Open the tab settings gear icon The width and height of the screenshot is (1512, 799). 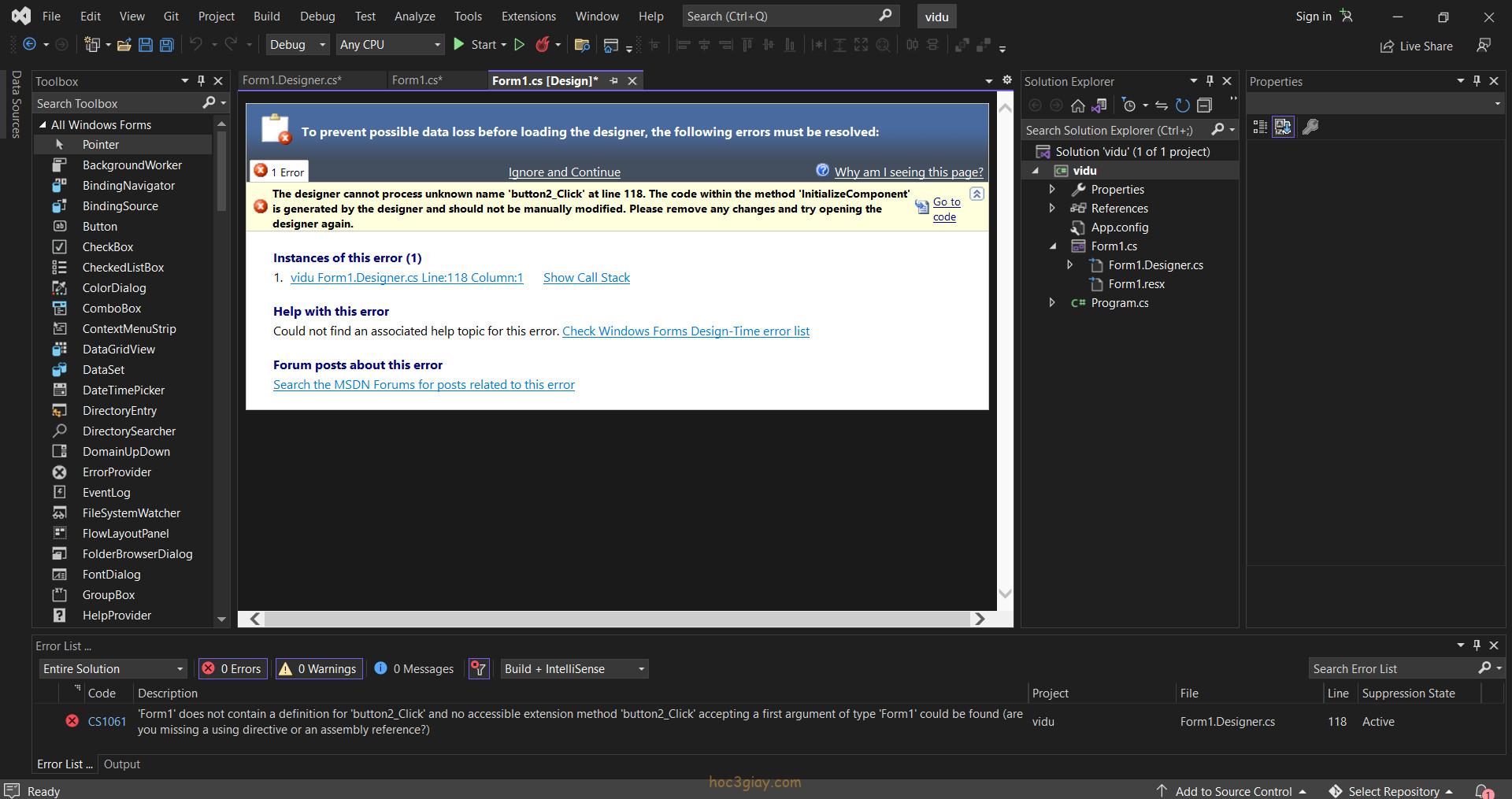tap(1006, 80)
